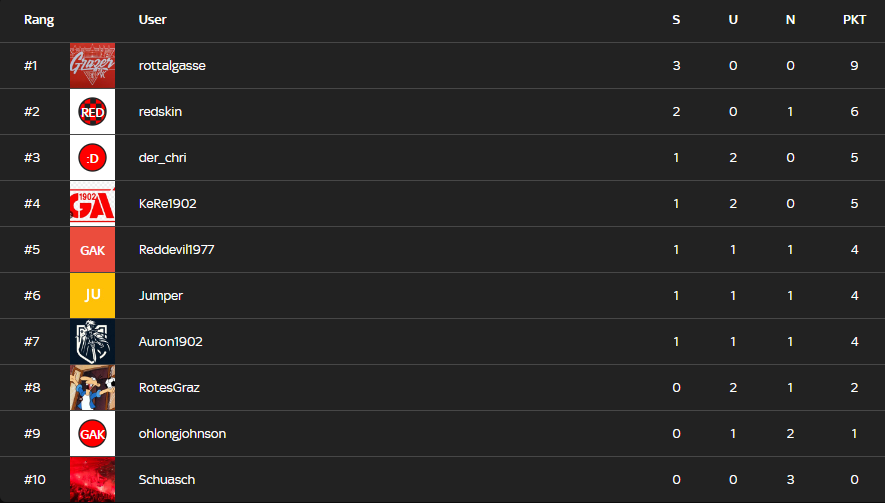The height and width of the screenshot is (503, 885).
Task: Open the rottalgasse user profile
Action: click(x=172, y=65)
